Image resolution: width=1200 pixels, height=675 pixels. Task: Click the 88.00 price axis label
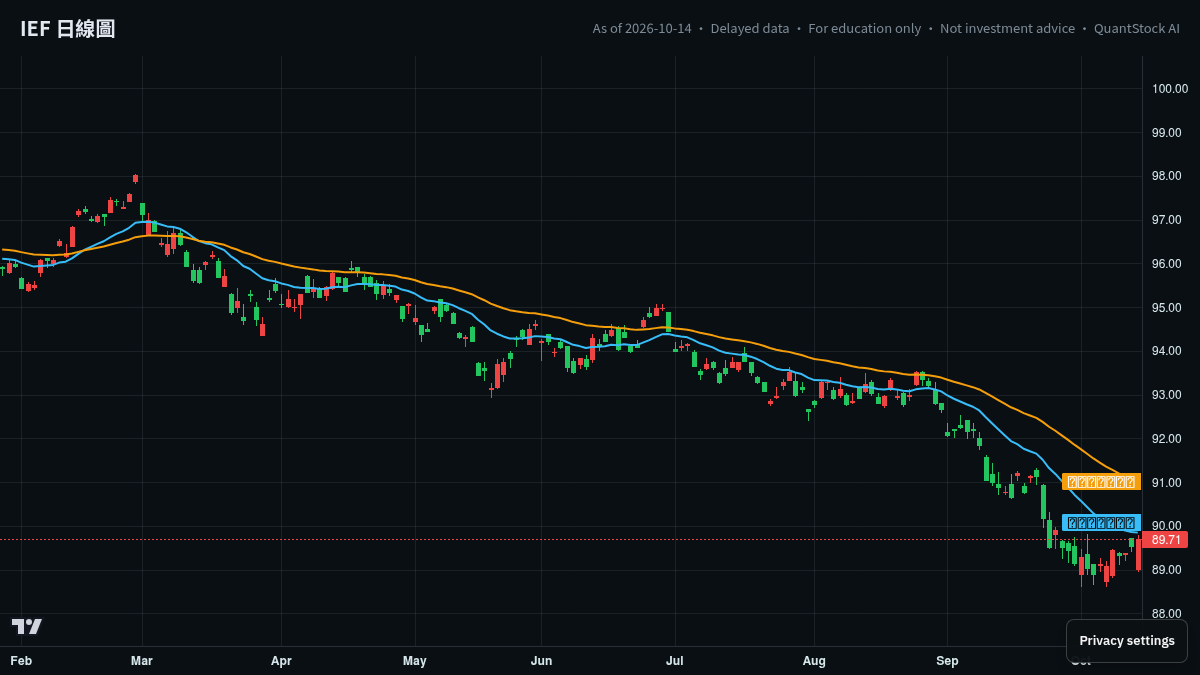[x=1167, y=614]
